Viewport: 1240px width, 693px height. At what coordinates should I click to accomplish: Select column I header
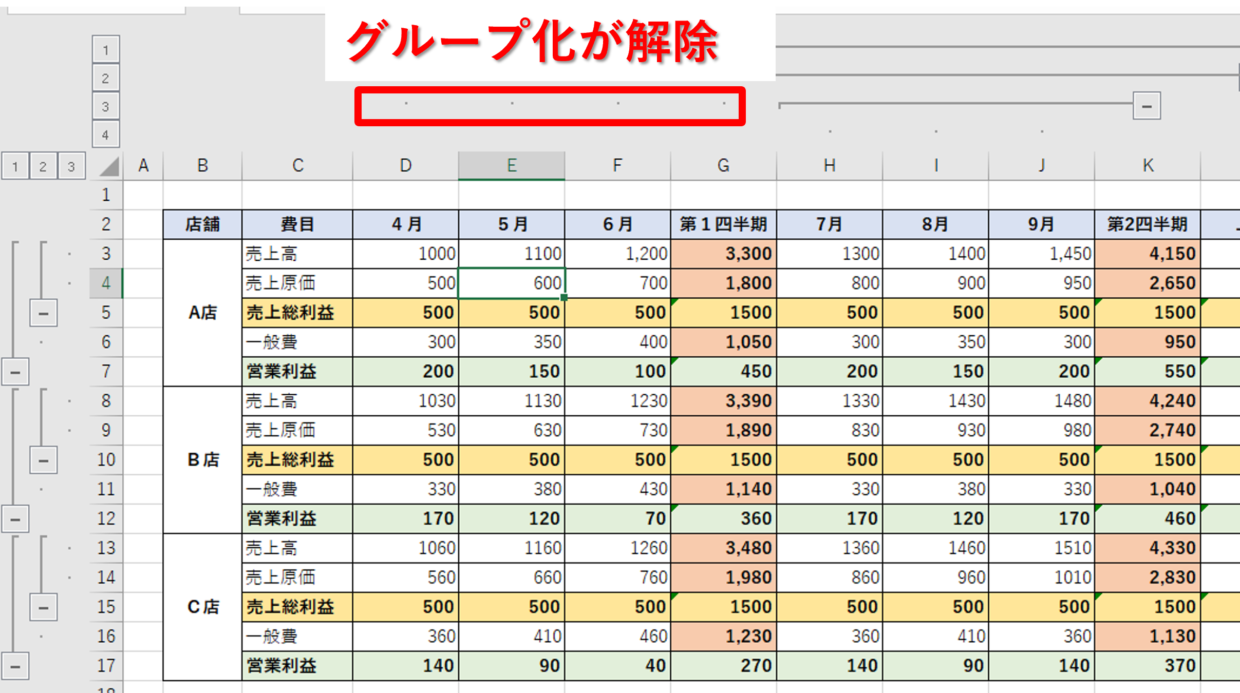pyautogui.click(x=935, y=166)
